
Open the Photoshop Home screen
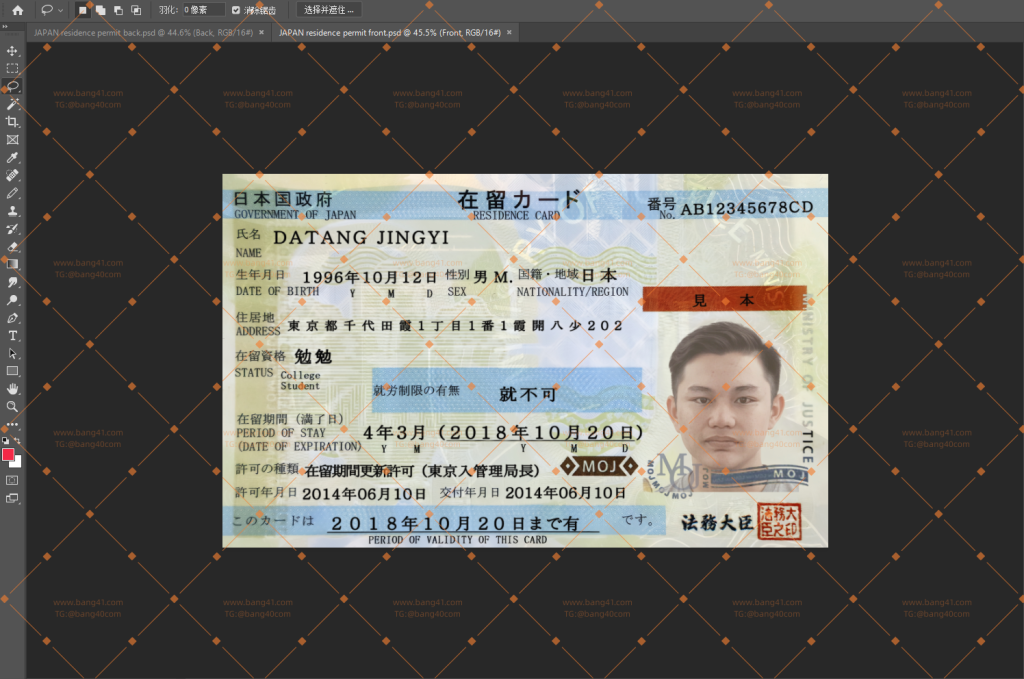coord(19,10)
